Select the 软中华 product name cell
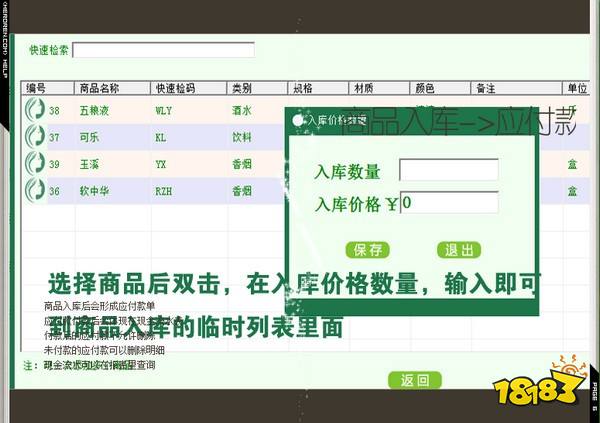 (x=100, y=190)
